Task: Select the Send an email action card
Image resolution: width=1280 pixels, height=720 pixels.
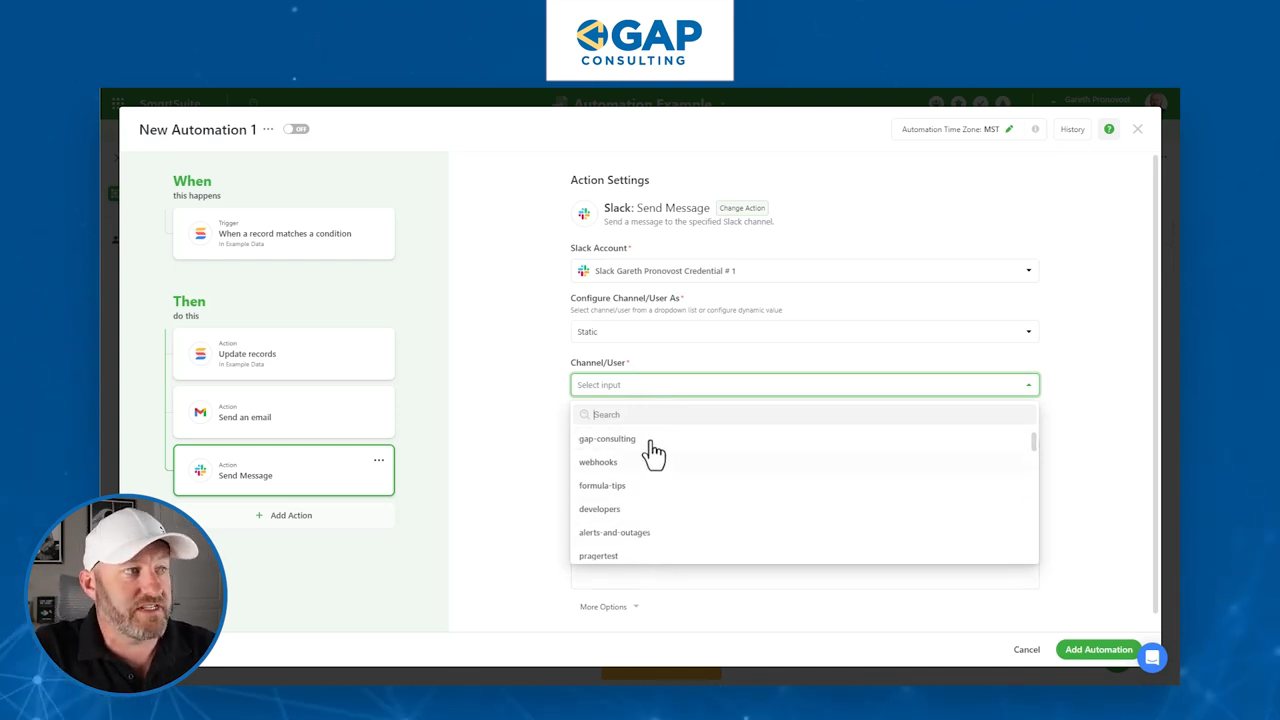Action: tap(284, 412)
